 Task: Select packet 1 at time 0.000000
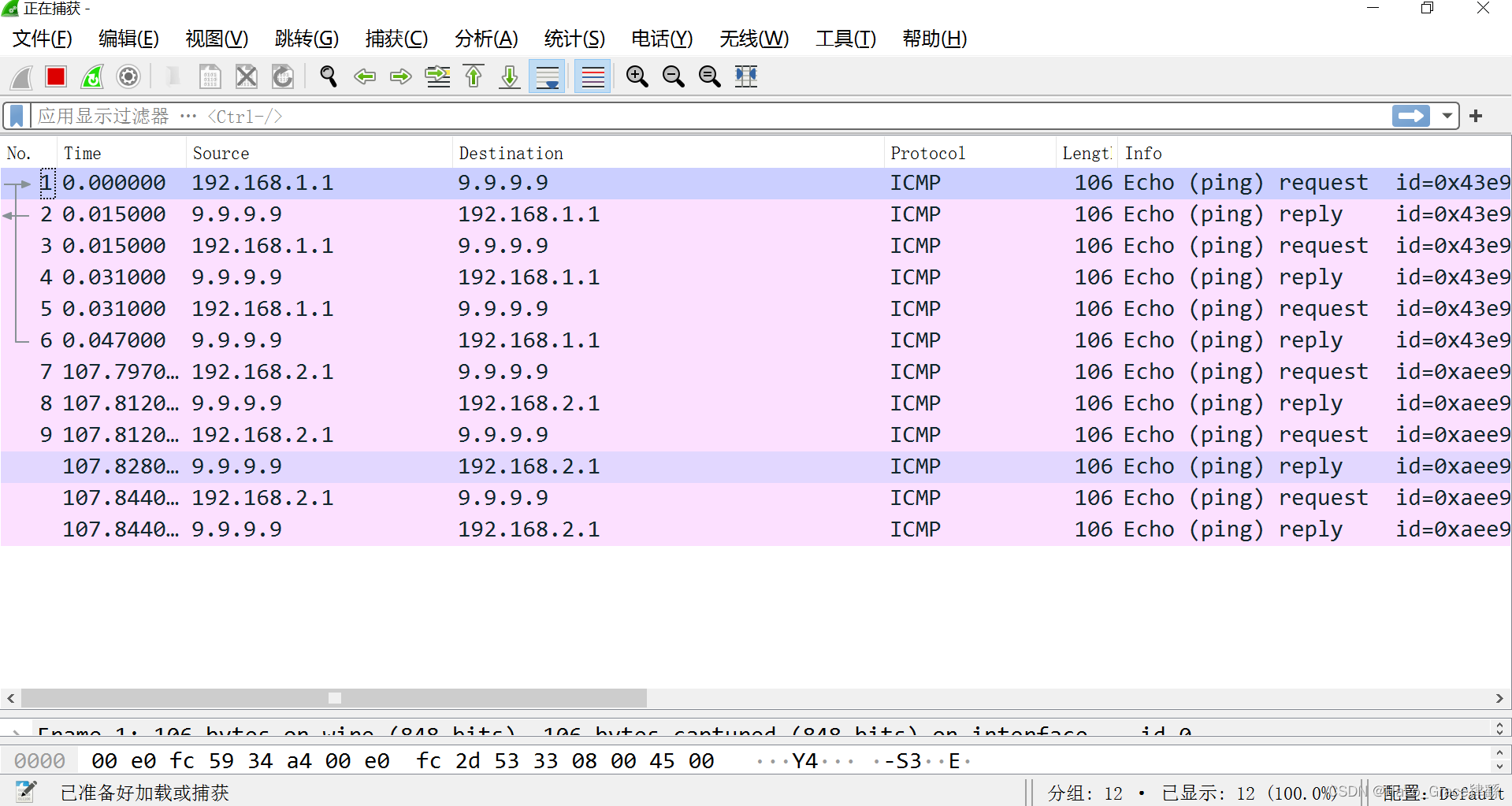756,183
